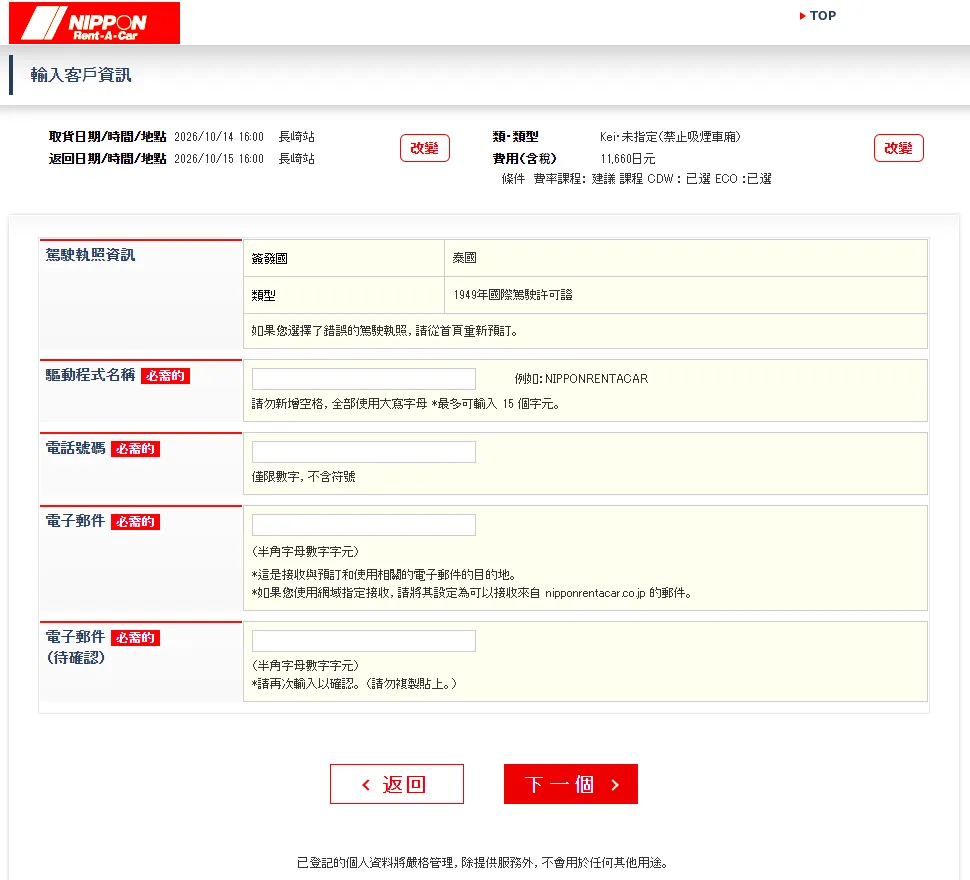Click the example text NIPPONRENTACAR
970x880 pixels.
pyautogui.click(x=596, y=378)
